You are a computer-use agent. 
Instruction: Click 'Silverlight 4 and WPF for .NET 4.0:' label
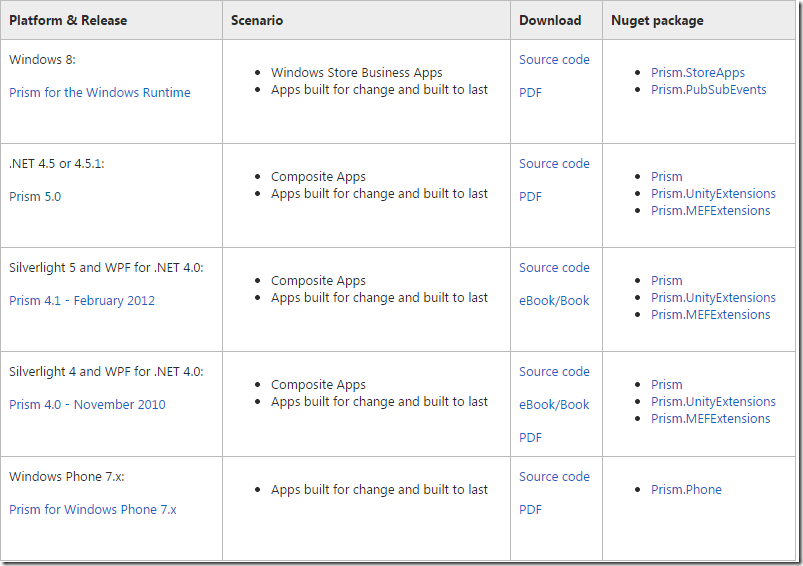click(106, 372)
